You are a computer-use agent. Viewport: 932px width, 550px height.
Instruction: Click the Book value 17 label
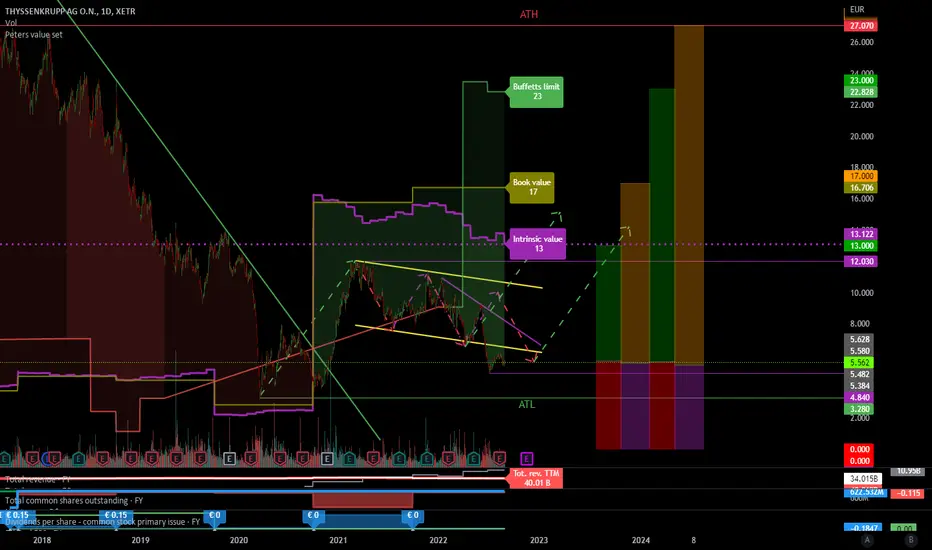[531, 187]
